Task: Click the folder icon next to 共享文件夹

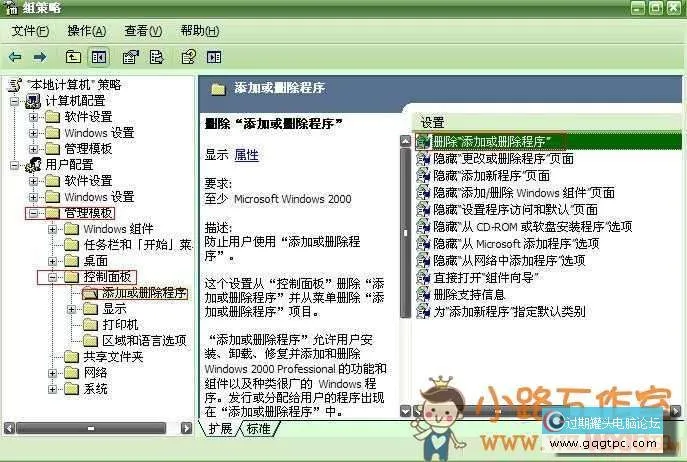Action: pos(71,357)
